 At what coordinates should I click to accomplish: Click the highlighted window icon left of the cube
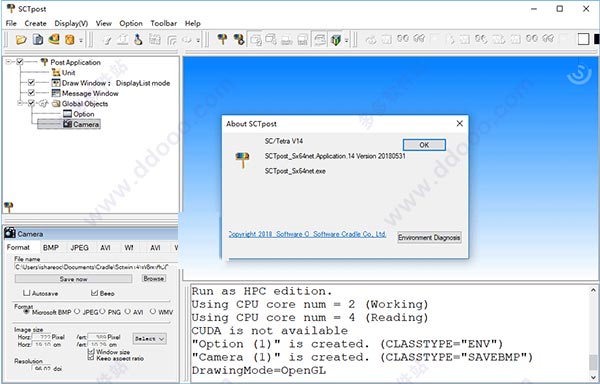click(x=320, y=40)
